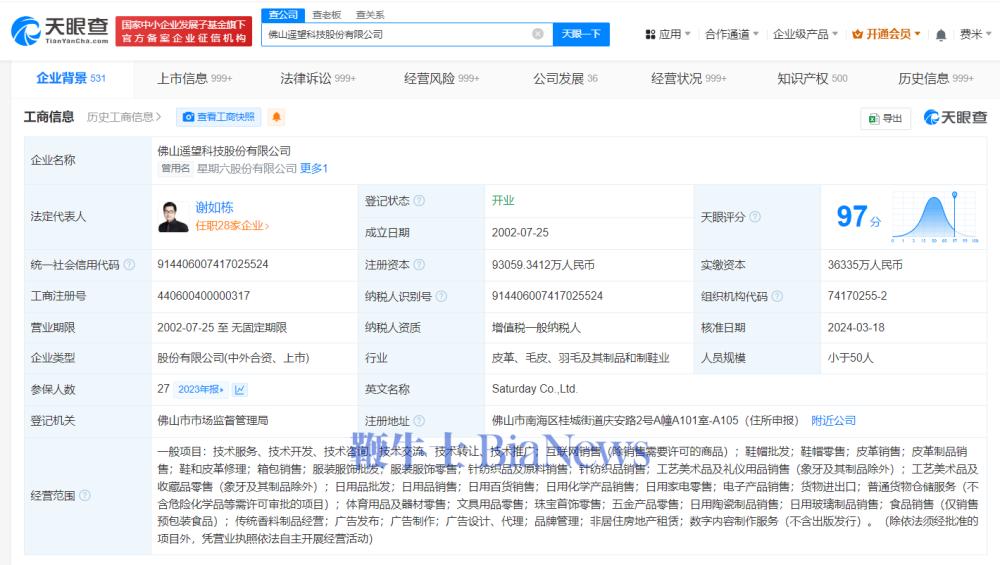Viewport: 1000px width, 565px height.
Task: Select the 查老板 search tab
Action: [327, 15]
